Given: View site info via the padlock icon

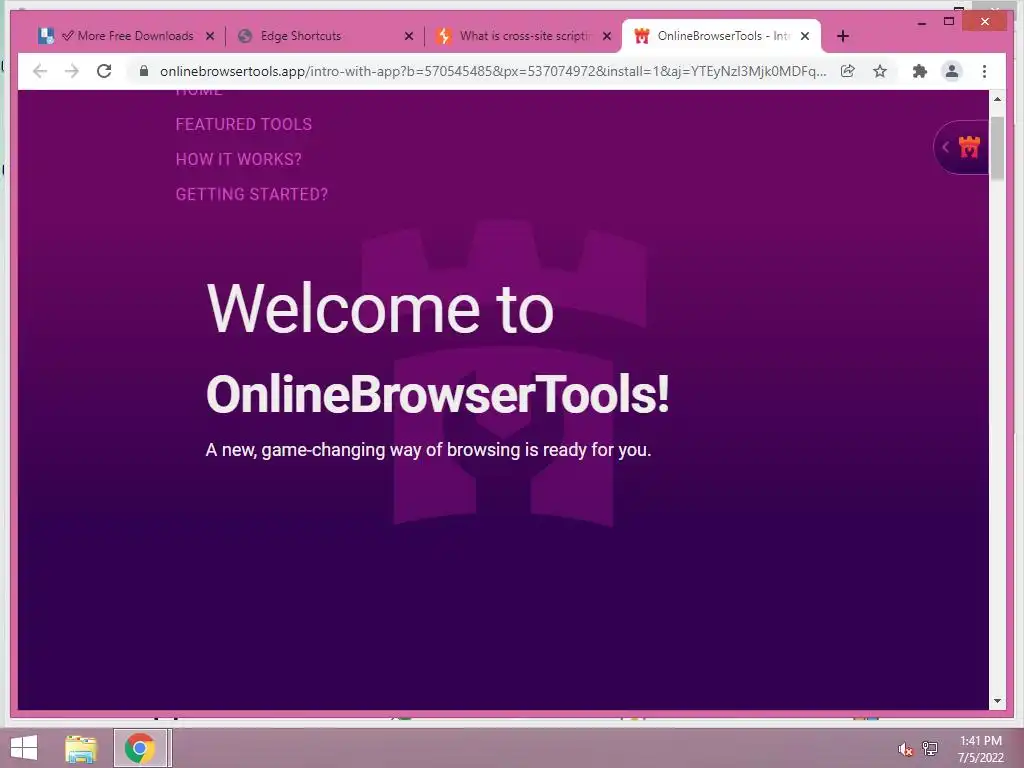Looking at the screenshot, I should pyautogui.click(x=144, y=71).
